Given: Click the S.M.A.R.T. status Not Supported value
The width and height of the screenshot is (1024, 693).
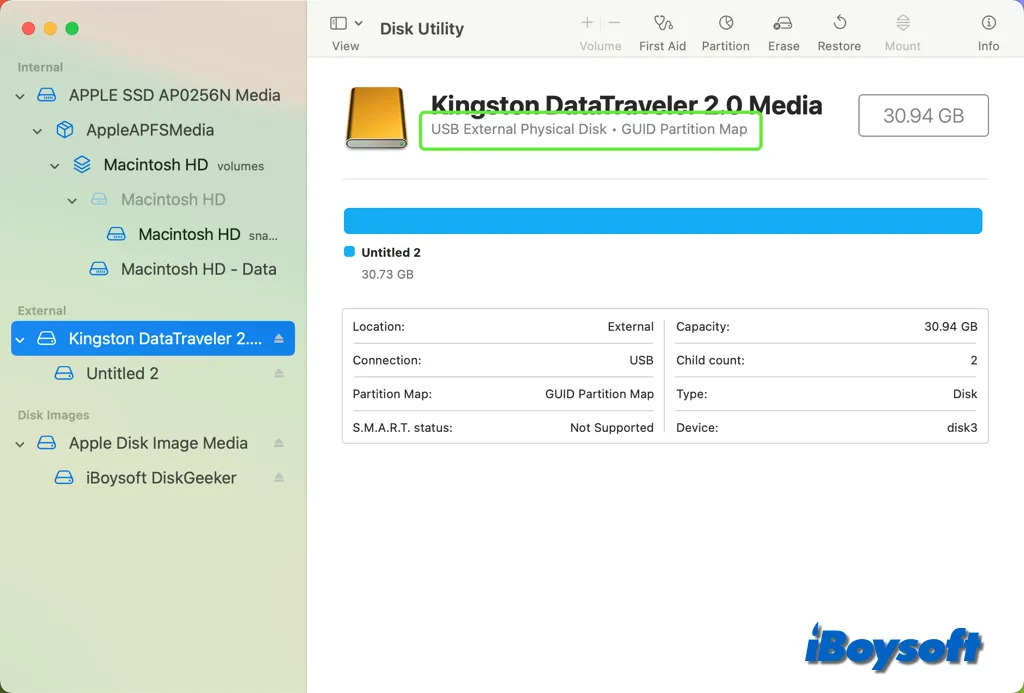Looking at the screenshot, I should pos(612,428).
